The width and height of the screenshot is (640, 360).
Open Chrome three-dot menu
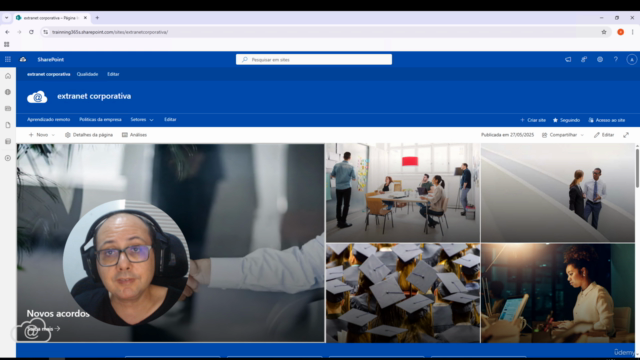[632, 32]
